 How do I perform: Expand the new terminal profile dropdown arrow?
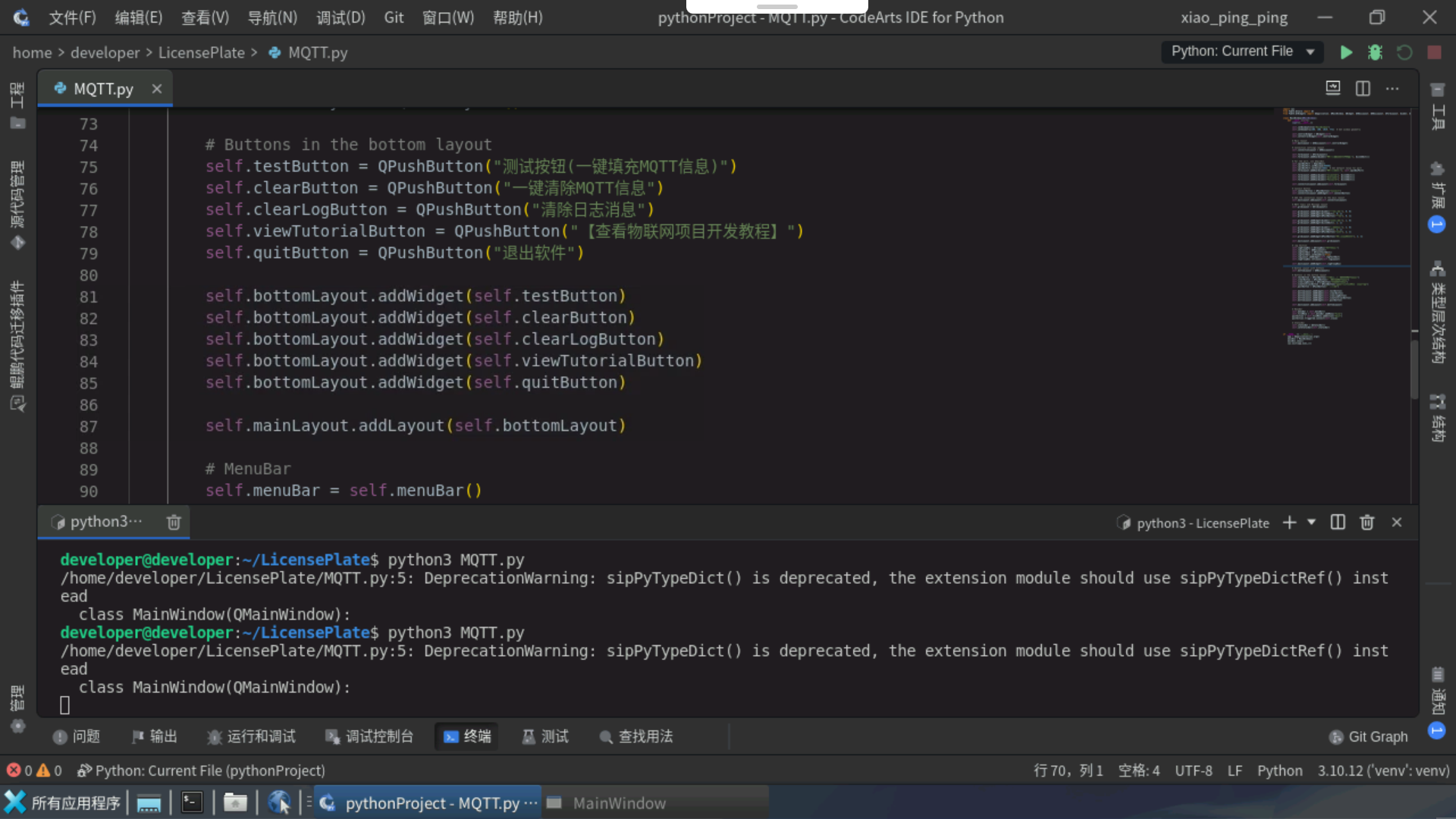tap(1312, 522)
